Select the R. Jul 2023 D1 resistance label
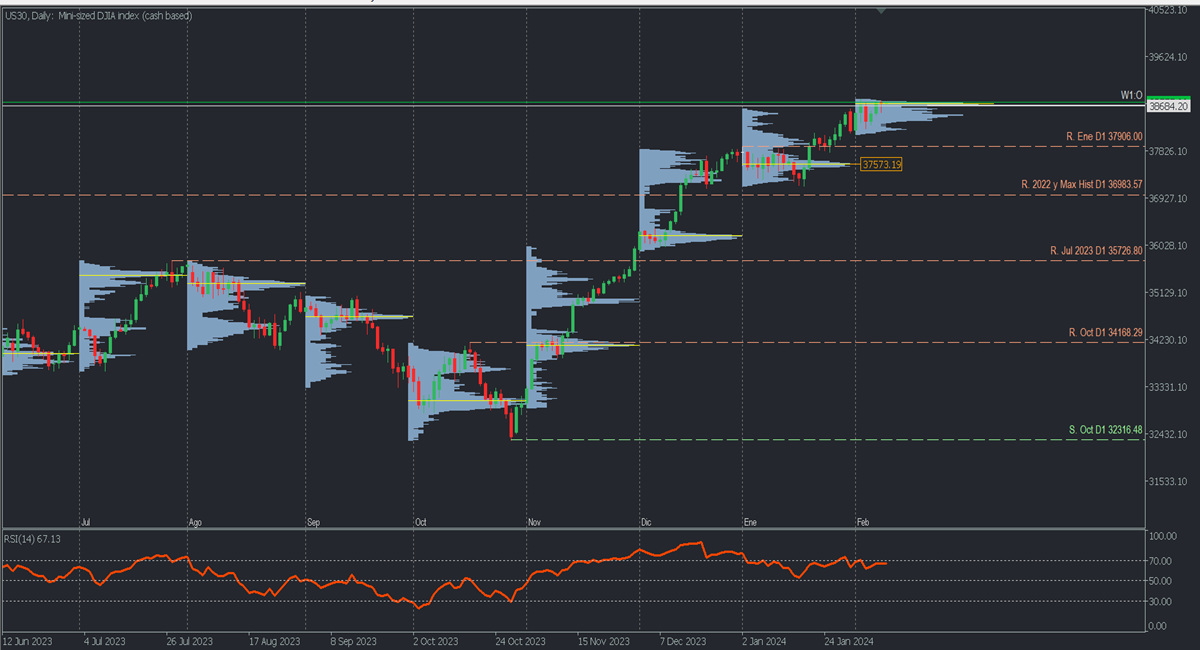This screenshot has width=1200, height=650. point(1095,250)
